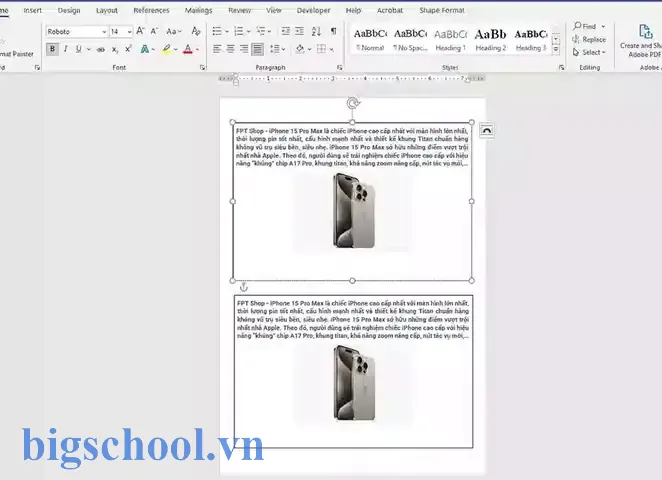Toggle Superscript formatting

coord(128,49)
